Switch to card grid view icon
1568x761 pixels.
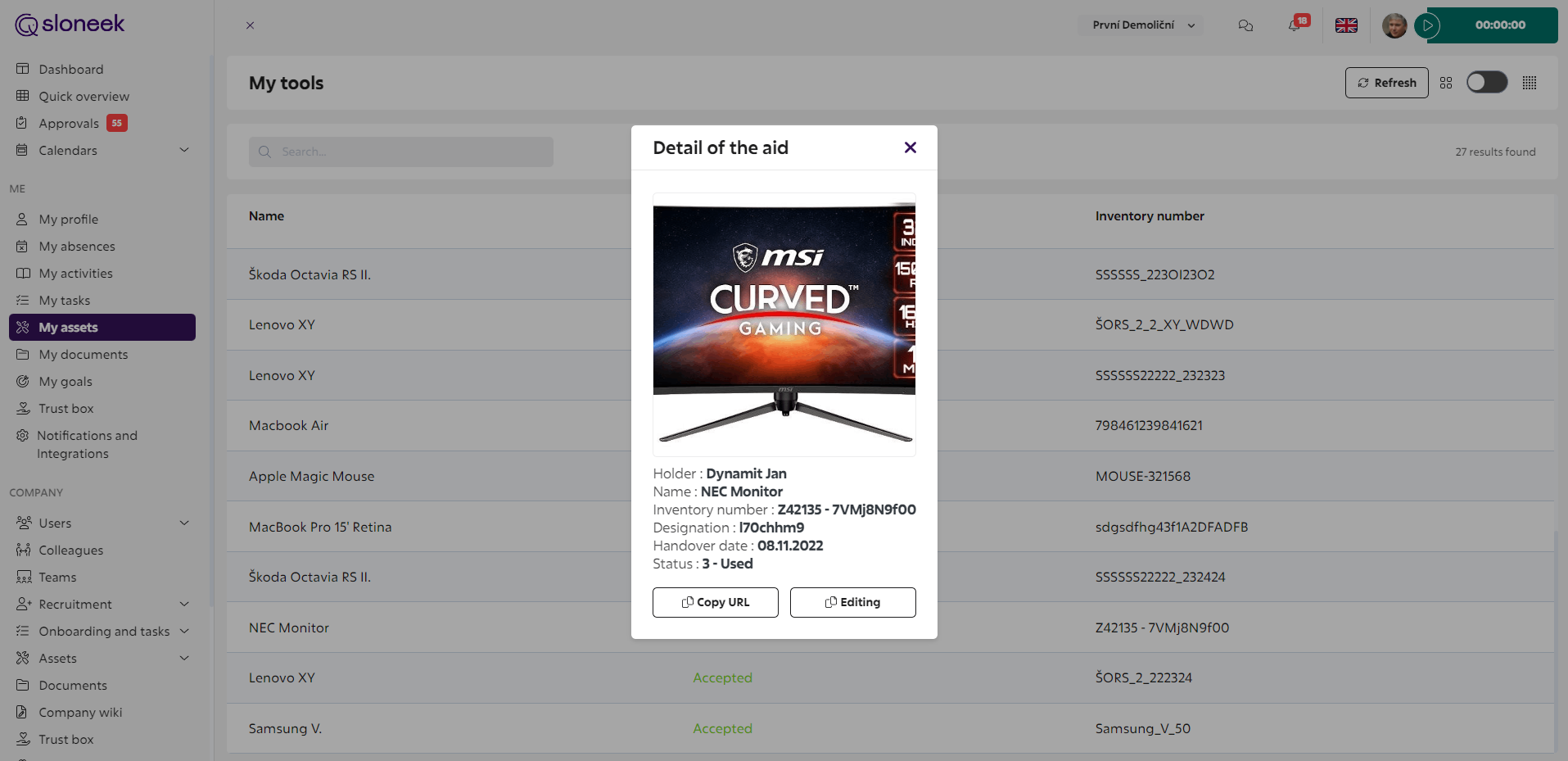tap(1446, 83)
